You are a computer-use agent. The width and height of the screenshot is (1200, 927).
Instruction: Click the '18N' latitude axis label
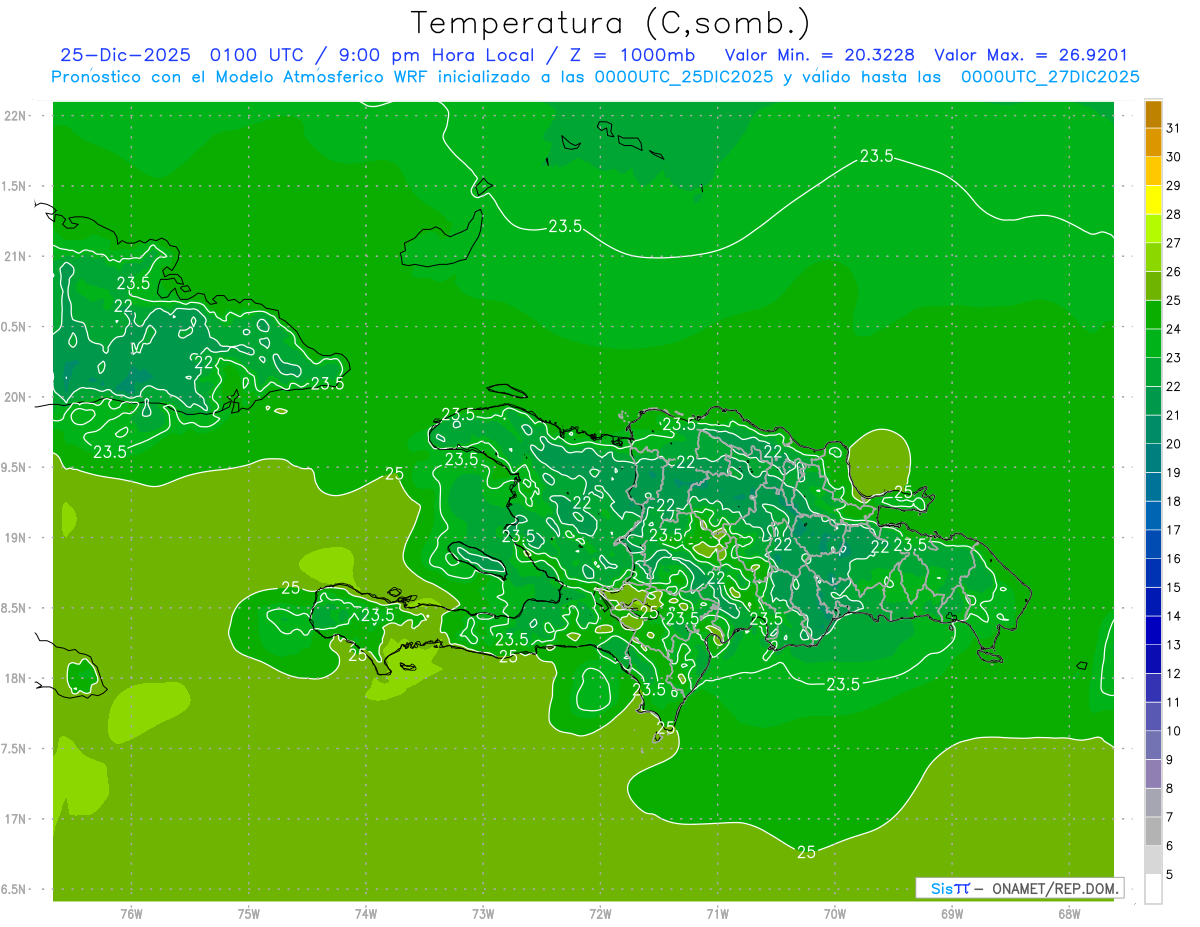[16, 678]
